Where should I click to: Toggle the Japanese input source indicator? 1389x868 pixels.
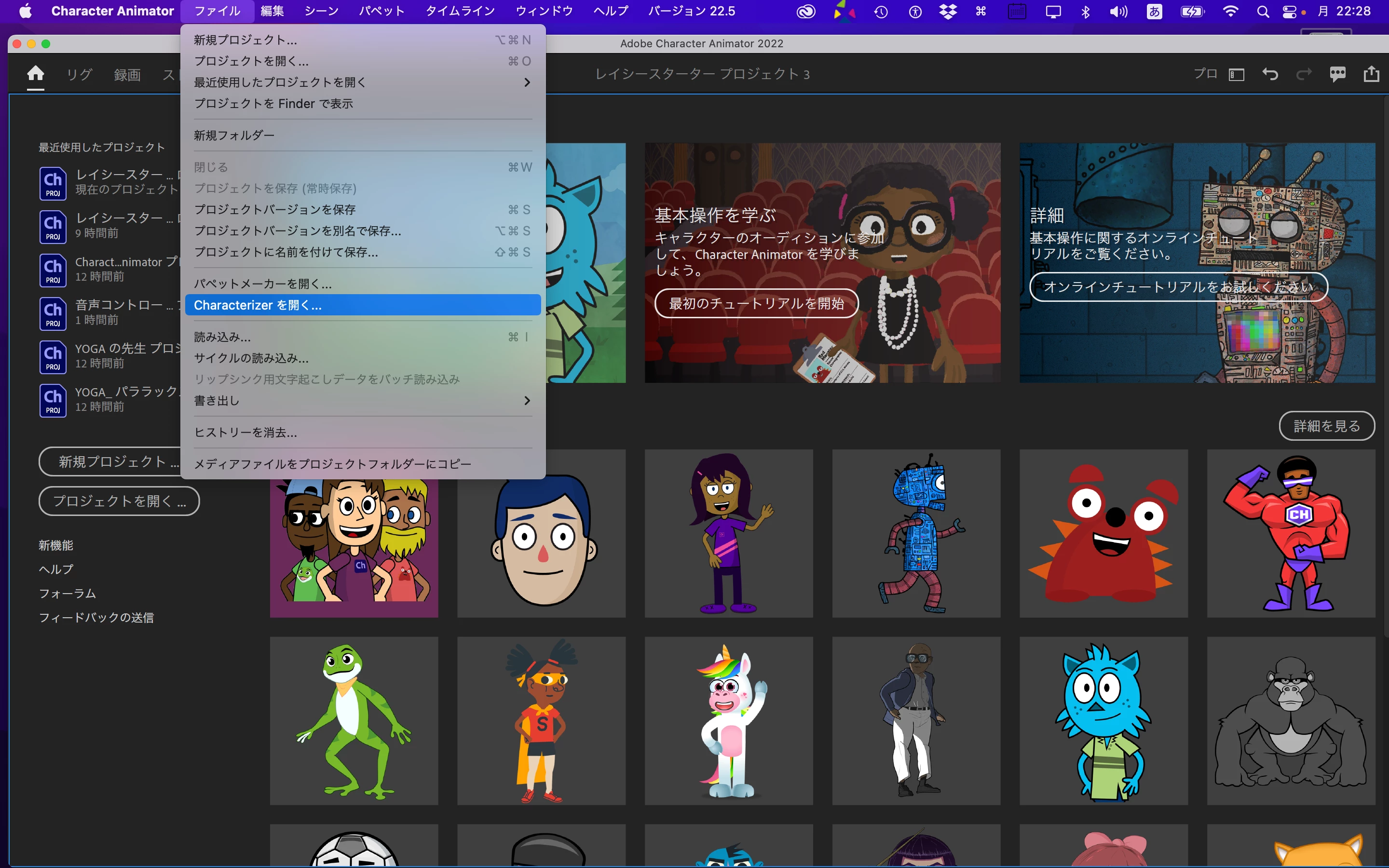pos(1154,12)
